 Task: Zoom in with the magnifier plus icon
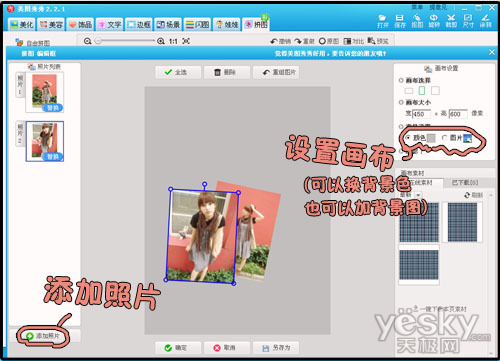click(x=161, y=41)
